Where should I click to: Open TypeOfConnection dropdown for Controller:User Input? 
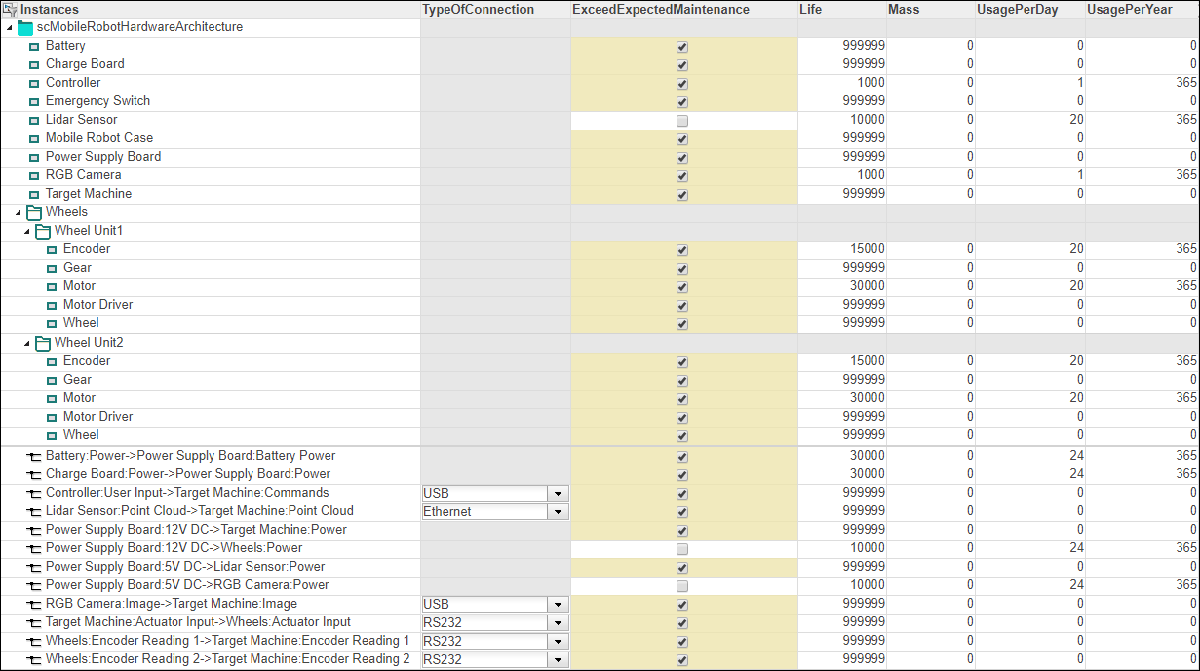558,494
